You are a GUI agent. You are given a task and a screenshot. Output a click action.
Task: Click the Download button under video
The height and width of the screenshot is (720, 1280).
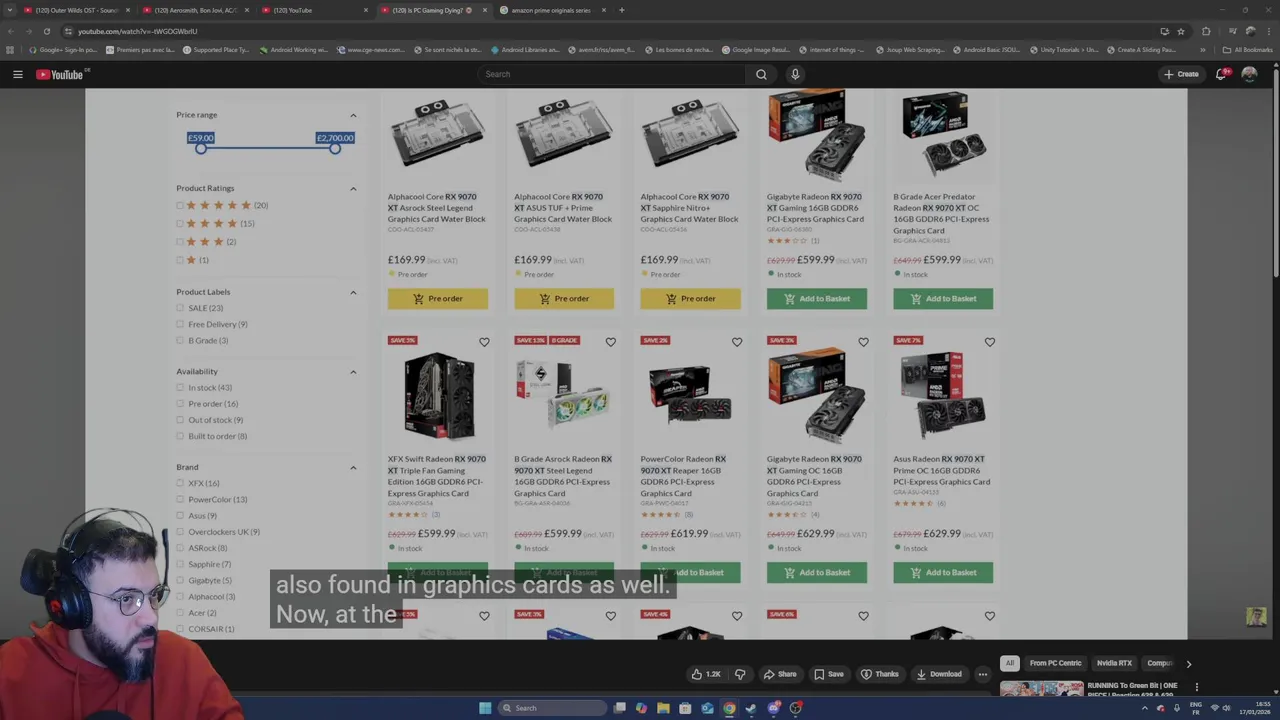tap(938, 674)
